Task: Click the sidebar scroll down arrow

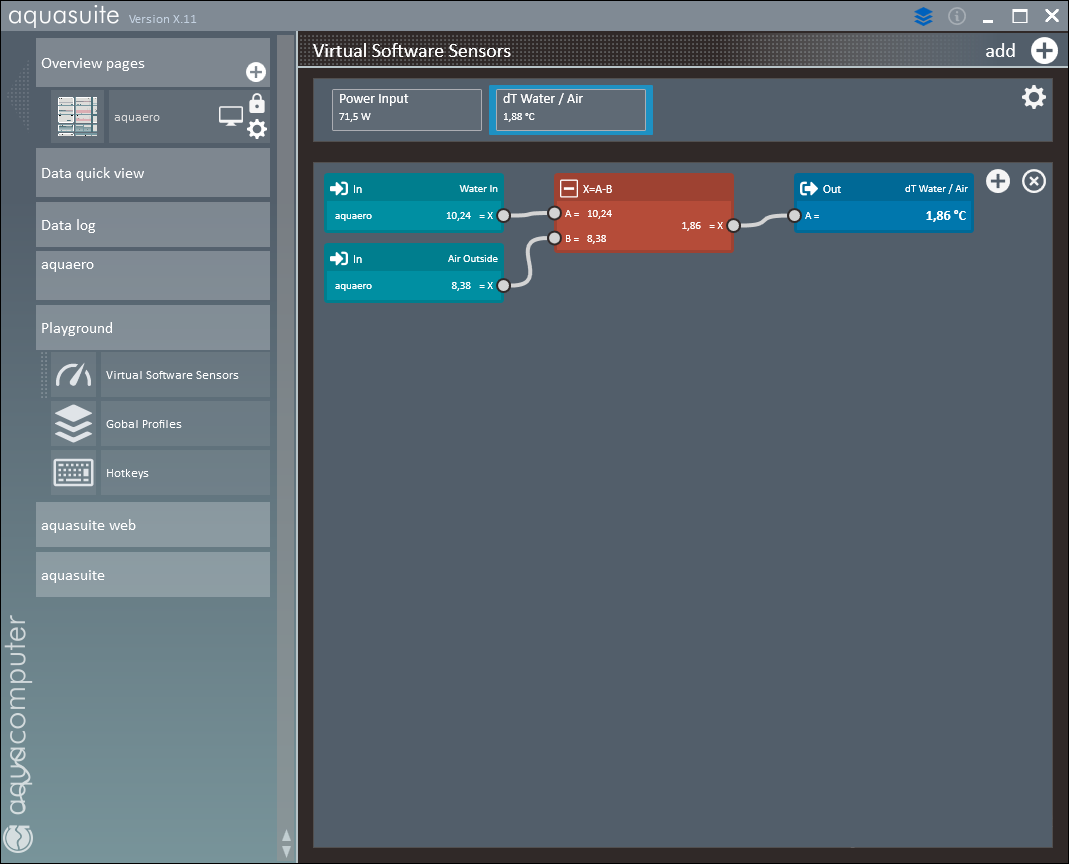Action: coord(286,851)
